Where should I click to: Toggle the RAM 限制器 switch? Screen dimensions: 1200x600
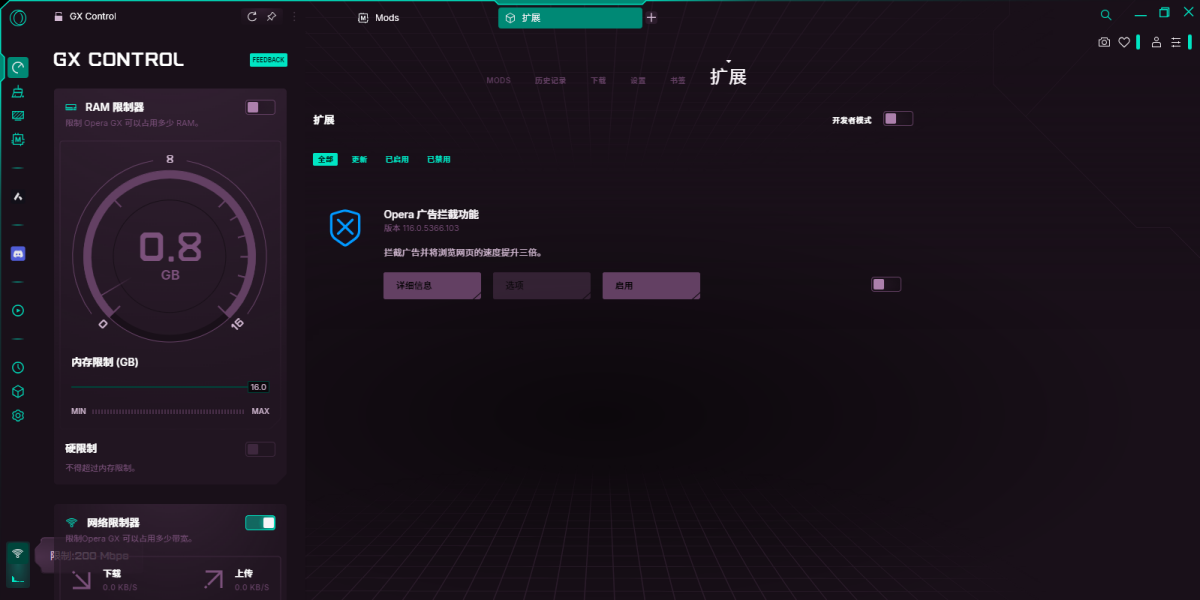click(x=260, y=107)
